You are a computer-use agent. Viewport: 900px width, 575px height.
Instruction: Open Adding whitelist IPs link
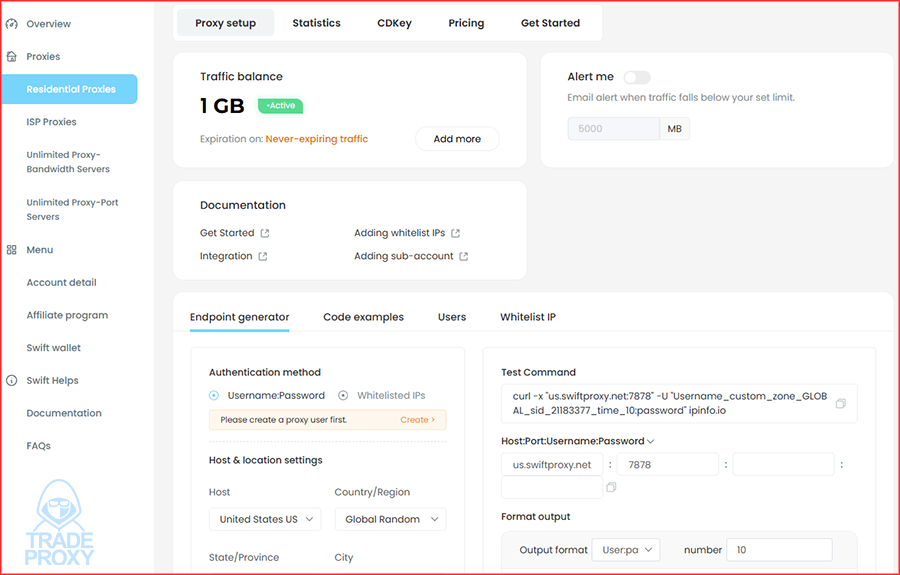tap(399, 233)
